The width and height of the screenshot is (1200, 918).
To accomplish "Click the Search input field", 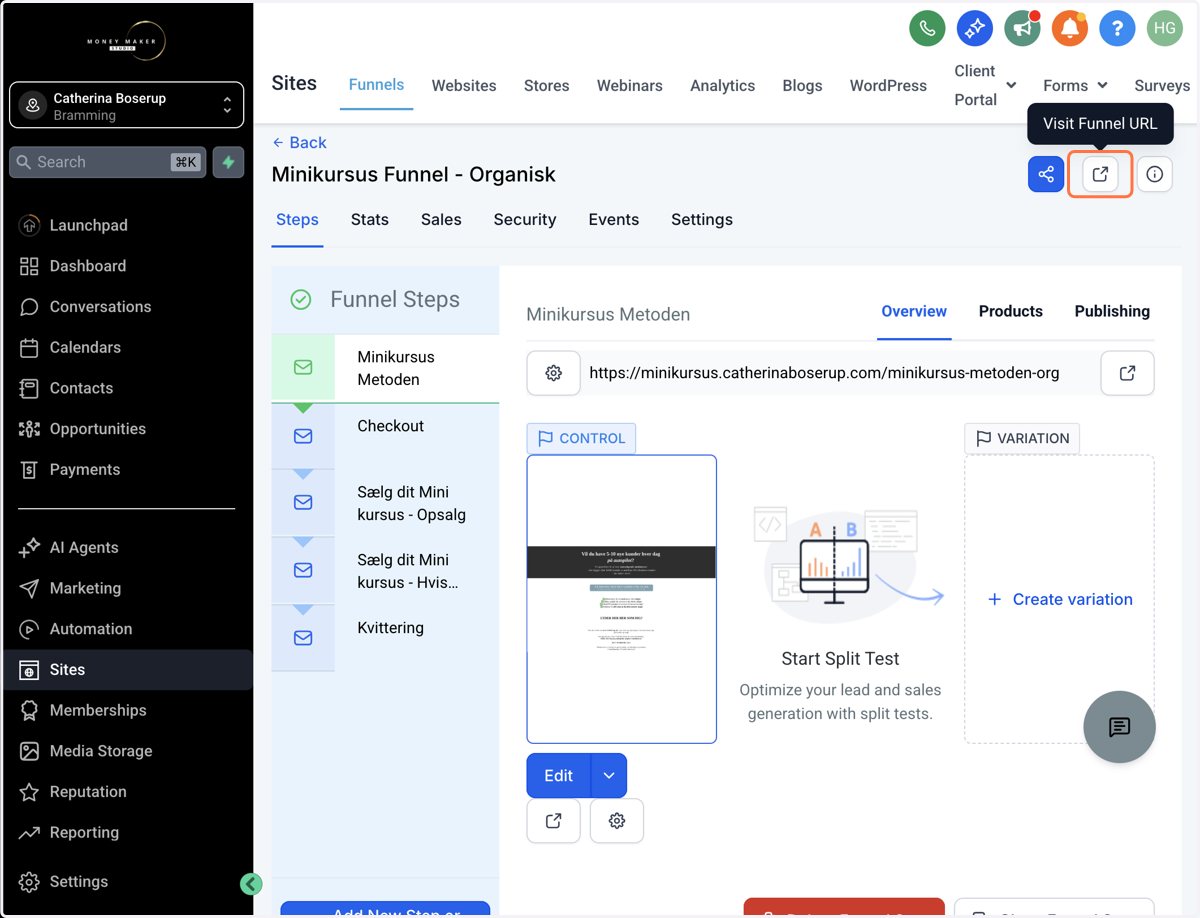I will pyautogui.click(x=108, y=162).
